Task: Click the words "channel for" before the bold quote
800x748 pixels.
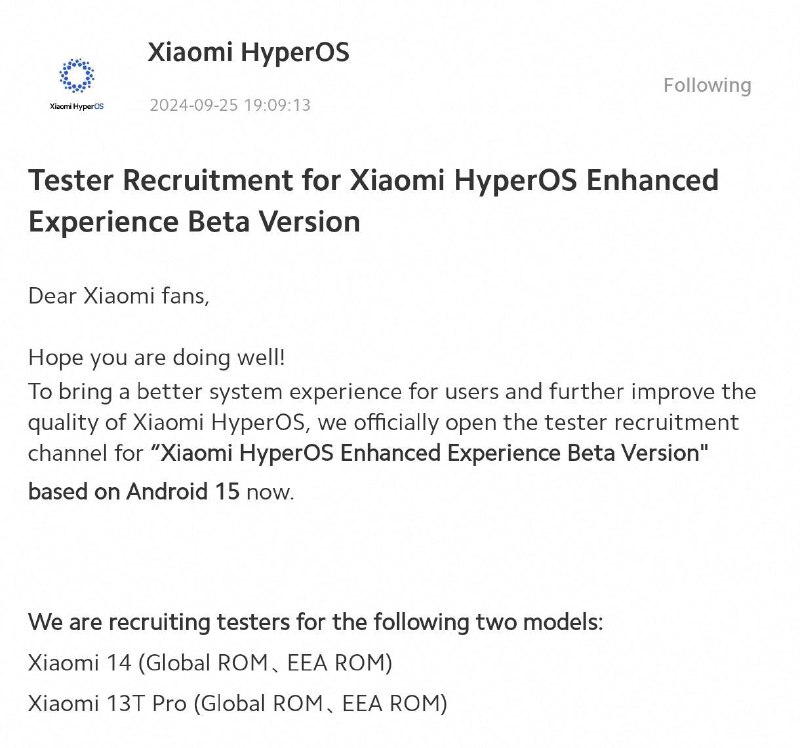Action: coord(86,453)
